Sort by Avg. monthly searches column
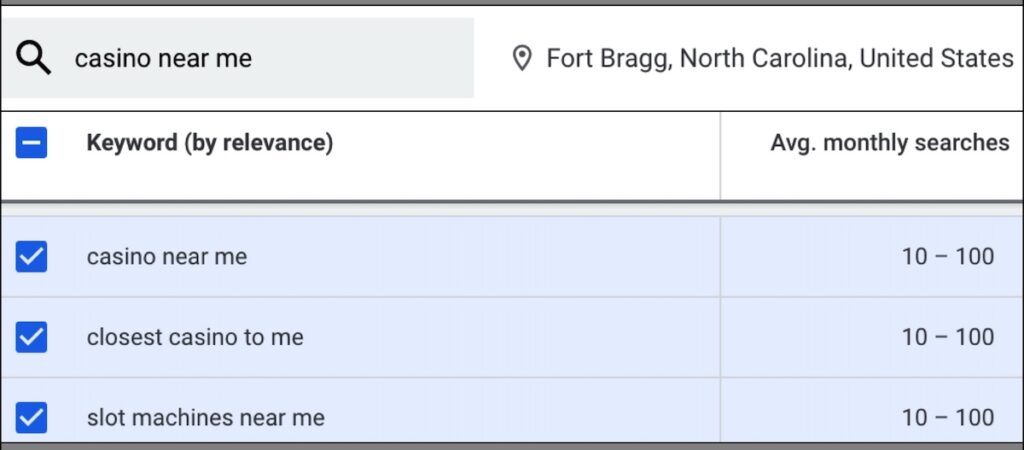This screenshot has height=450, width=1024. [889, 144]
